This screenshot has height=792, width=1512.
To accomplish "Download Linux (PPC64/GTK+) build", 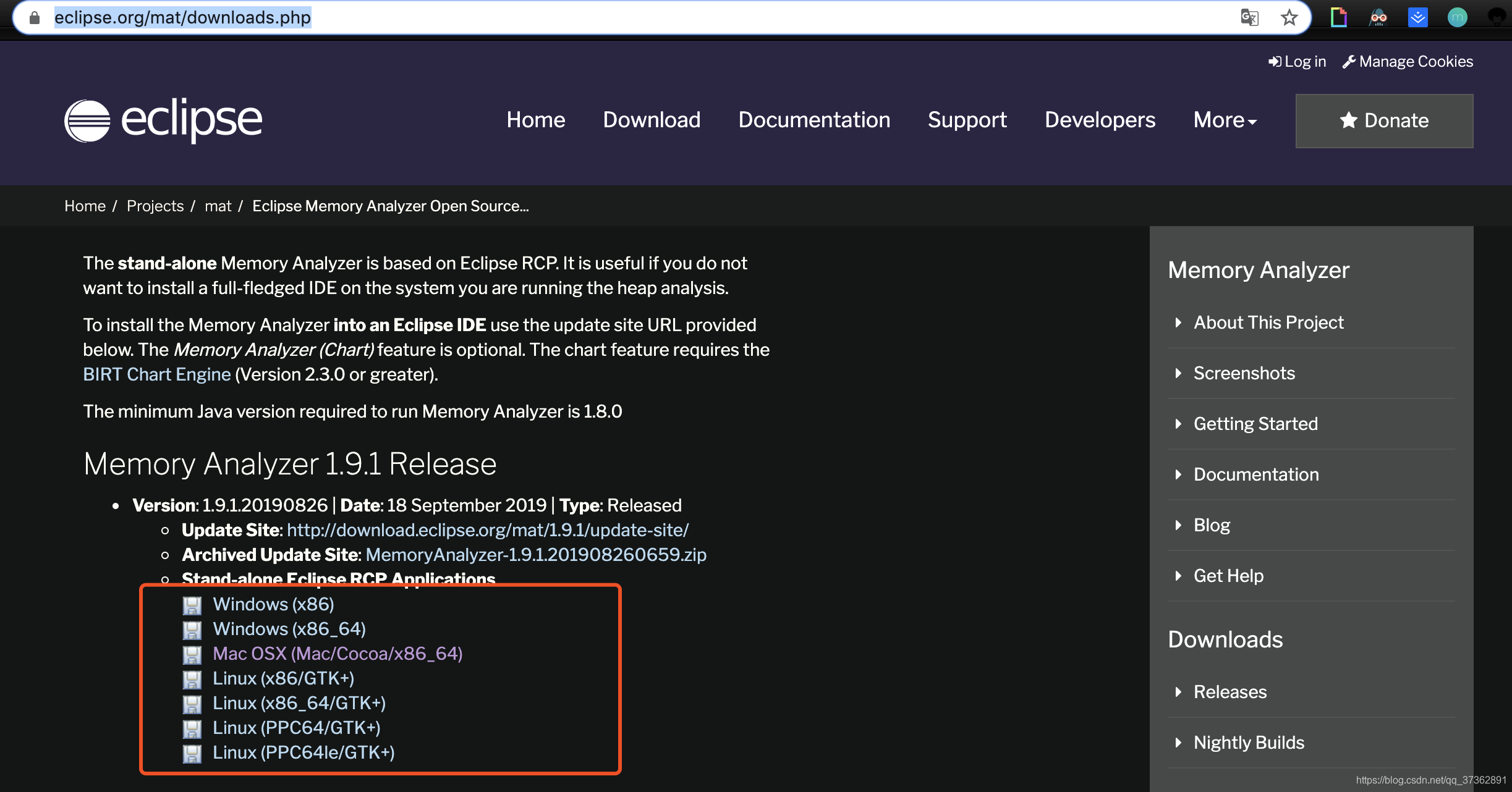I will click(x=297, y=728).
